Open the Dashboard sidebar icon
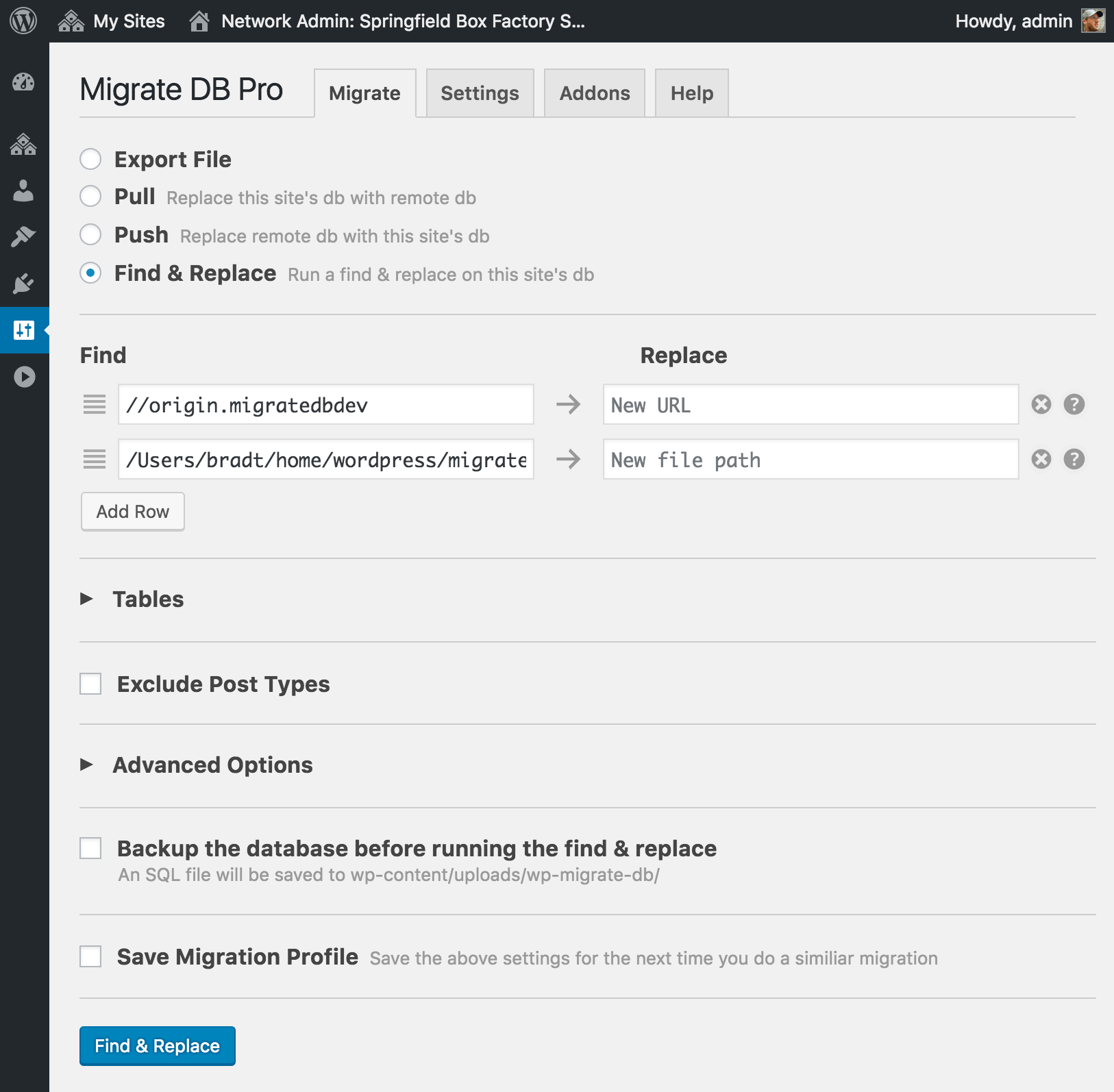 tap(23, 82)
